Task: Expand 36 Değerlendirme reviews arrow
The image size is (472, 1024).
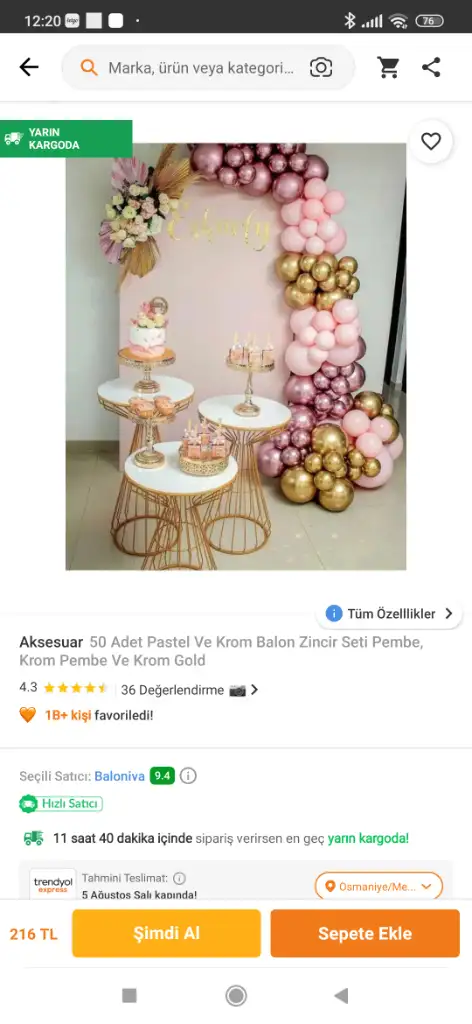Action: click(x=254, y=690)
